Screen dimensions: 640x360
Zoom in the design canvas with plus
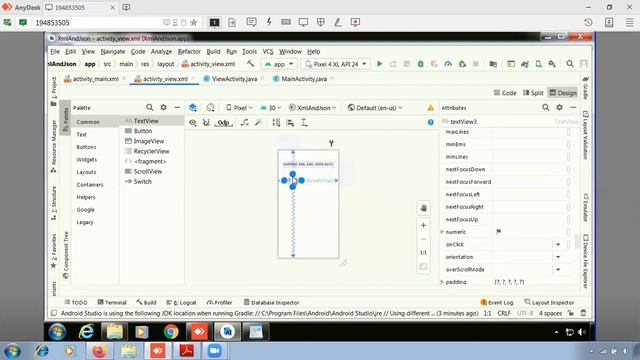point(423,225)
